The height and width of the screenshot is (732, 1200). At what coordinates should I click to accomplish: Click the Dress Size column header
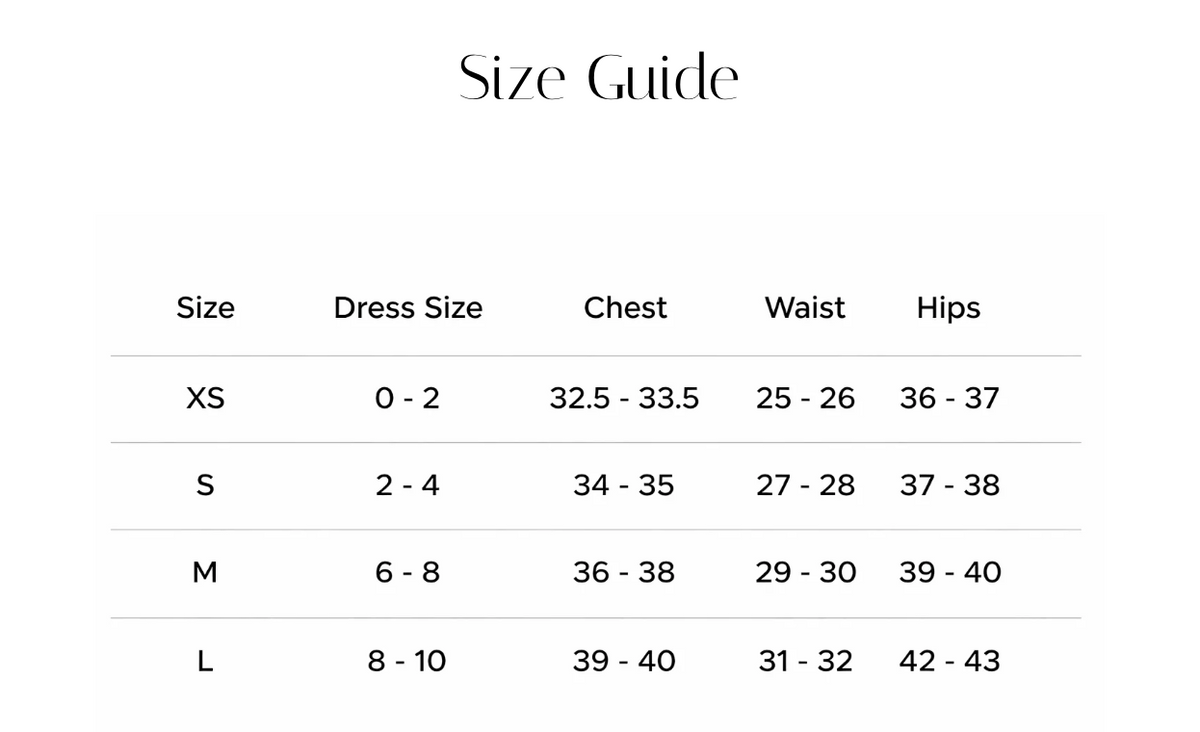(x=408, y=308)
